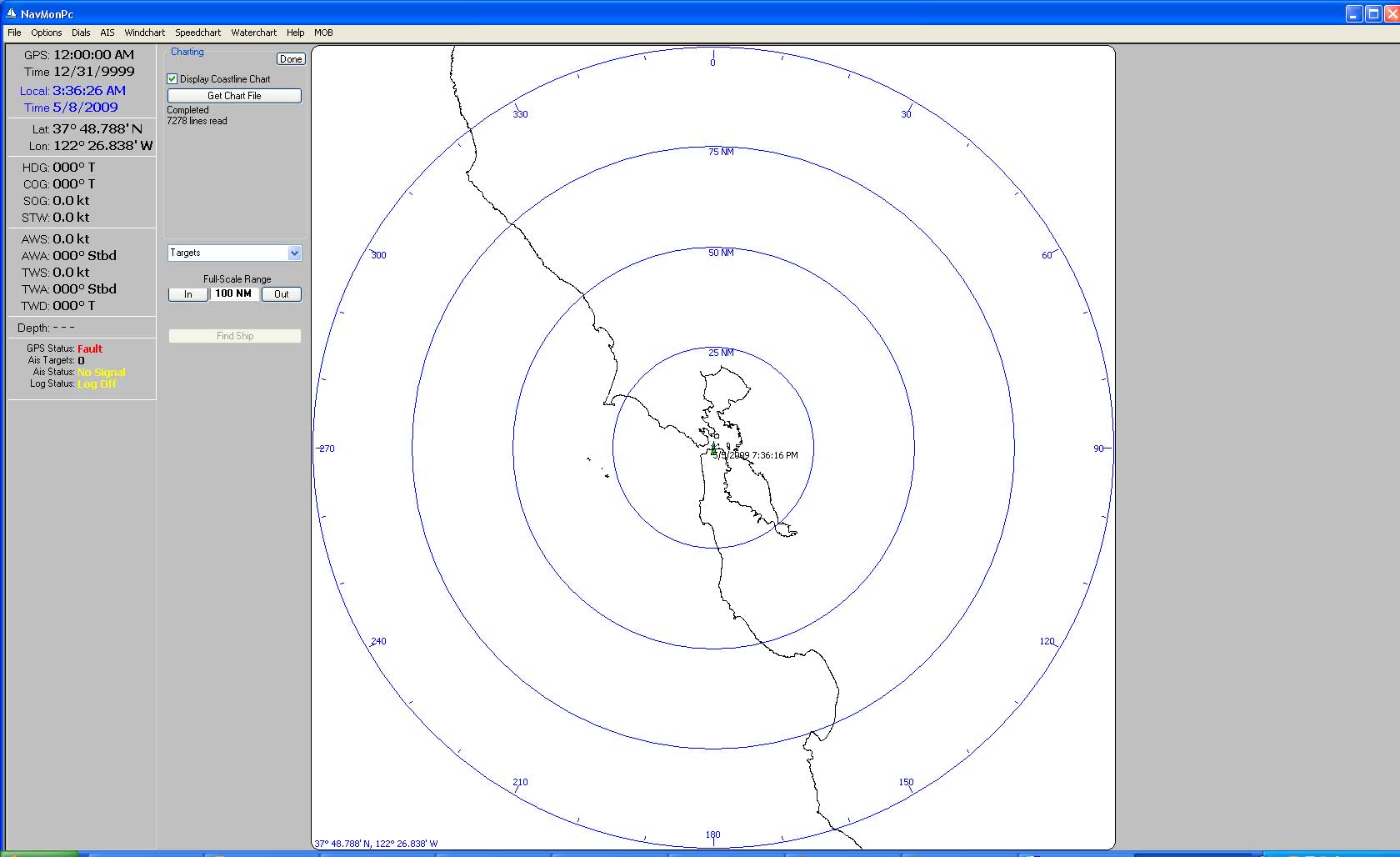Zoom range In with the In button
Image resolution: width=1400 pixels, height=857 pixels.
[x=188, y=294]
